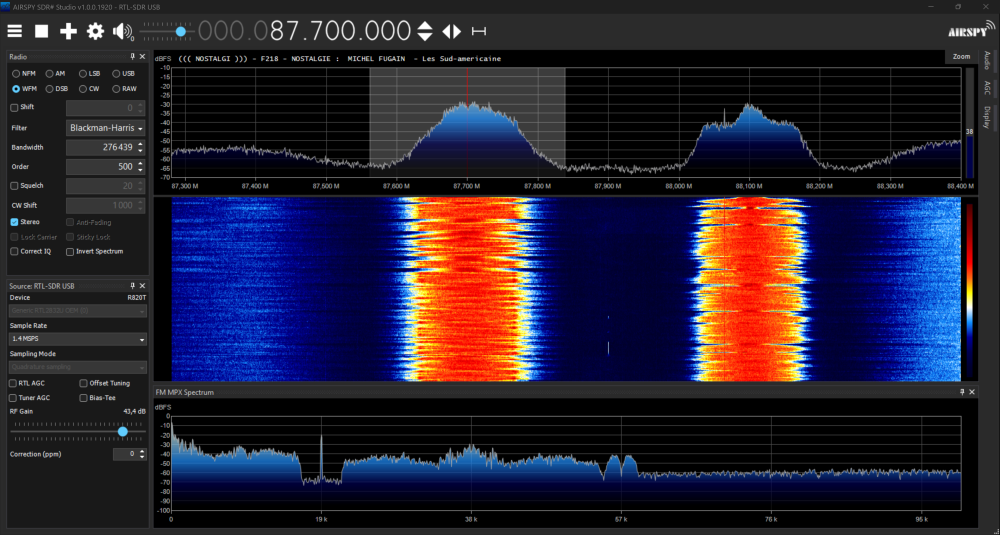Pin the Source: RTL-SDR USB panel
The width and height of the screenshot is (1000, 535).
(x=133, y=286)
